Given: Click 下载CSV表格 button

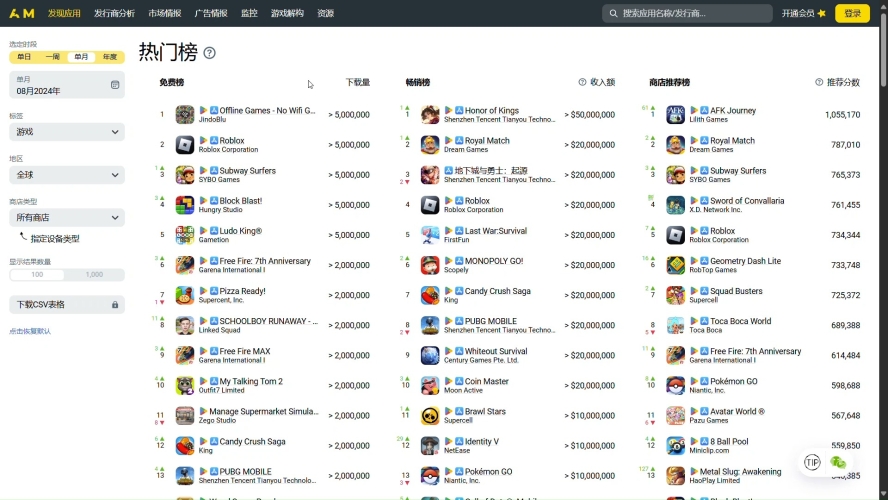Looking at the screenshot, I should [67, 305].
